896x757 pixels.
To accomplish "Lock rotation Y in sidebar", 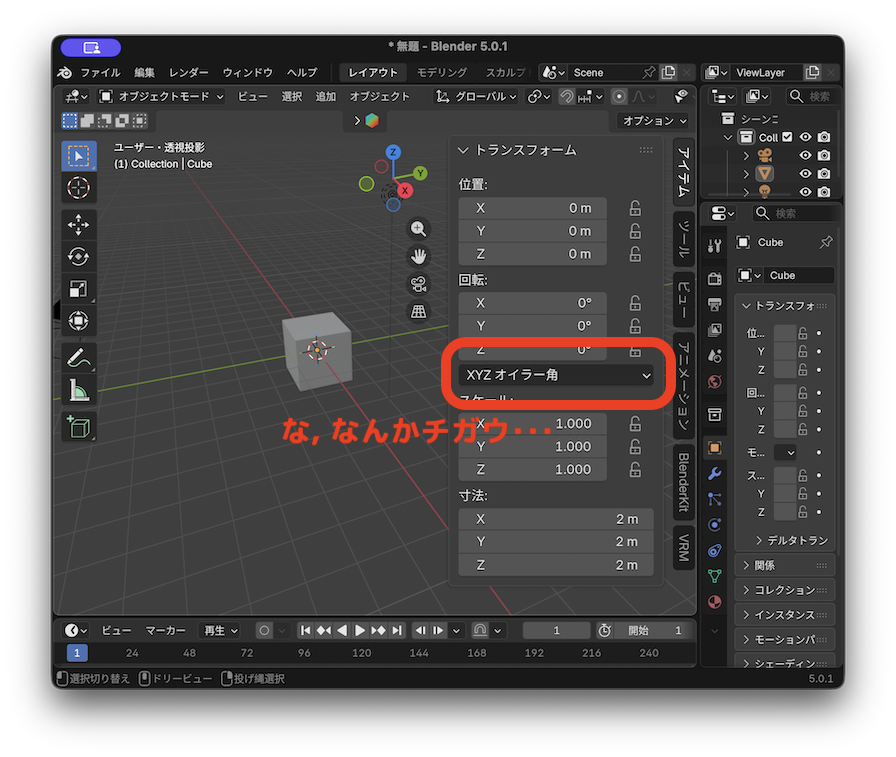I will tap(635, 326).
